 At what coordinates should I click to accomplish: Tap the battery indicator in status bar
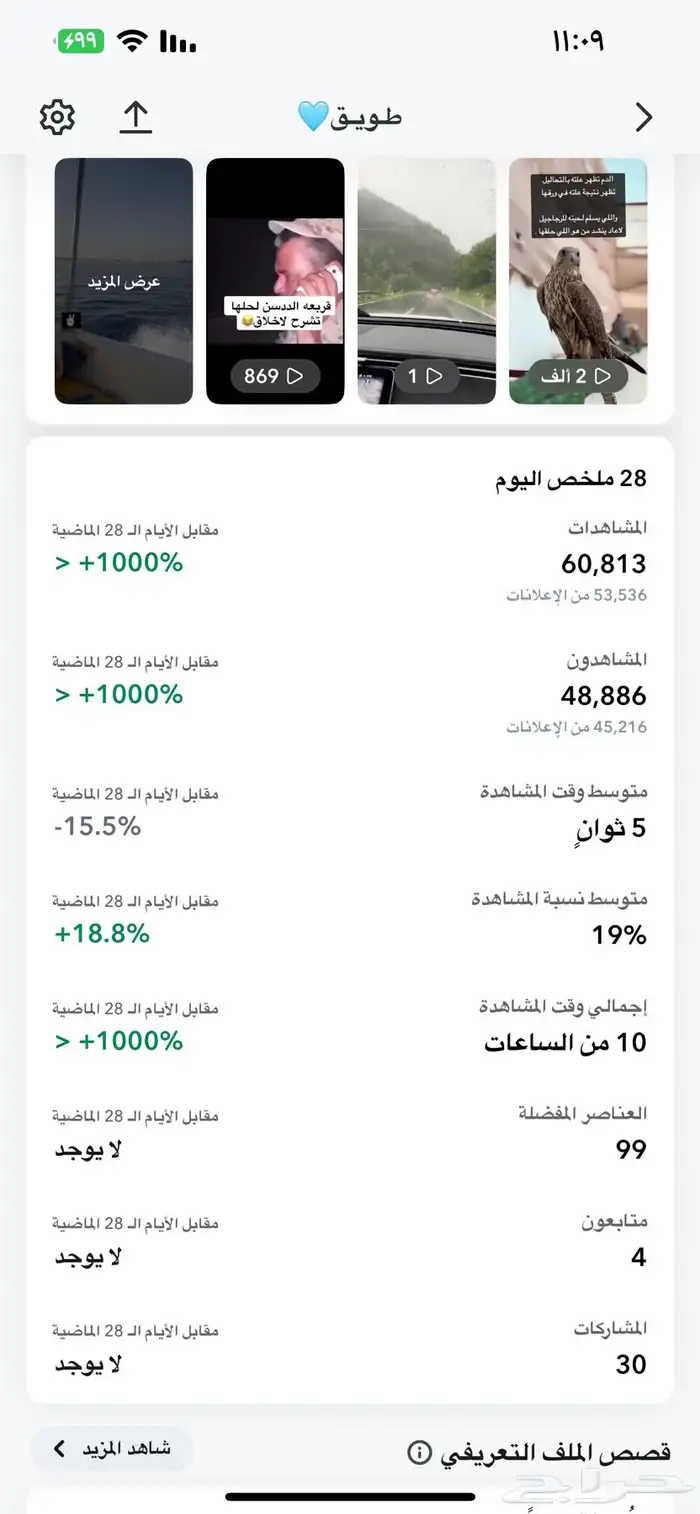(x=80, y=42)
